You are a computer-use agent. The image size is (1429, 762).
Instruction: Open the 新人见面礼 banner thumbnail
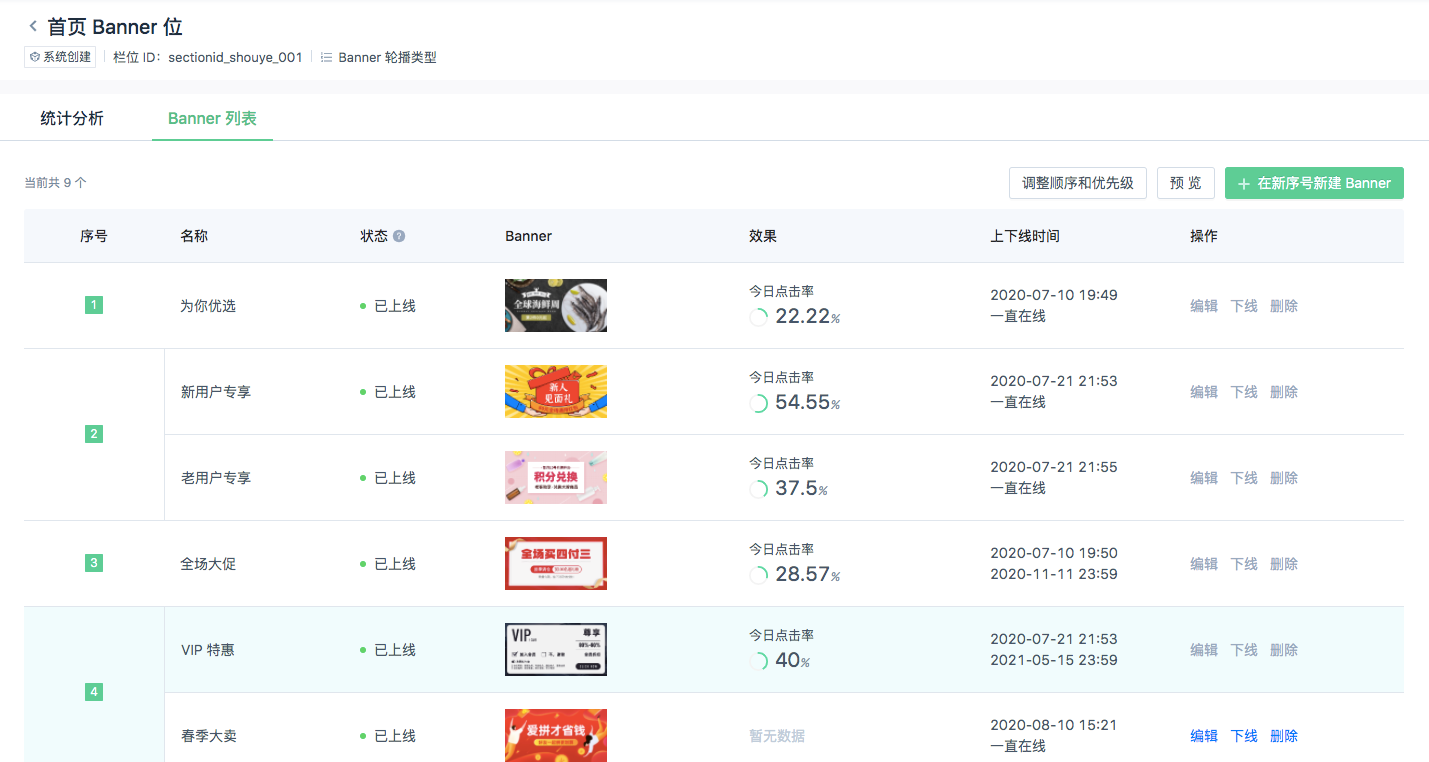tap(556, 391)
